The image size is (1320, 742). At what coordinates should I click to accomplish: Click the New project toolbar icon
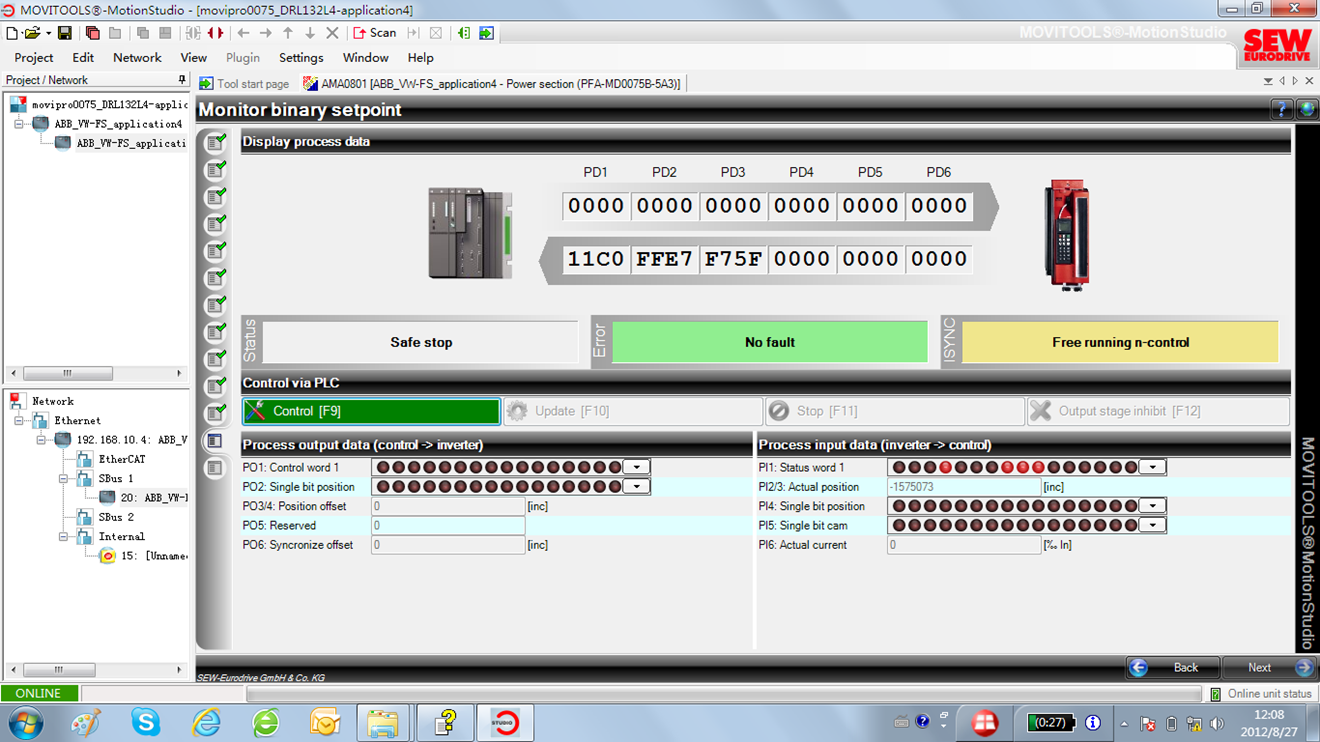click(12, 33)
